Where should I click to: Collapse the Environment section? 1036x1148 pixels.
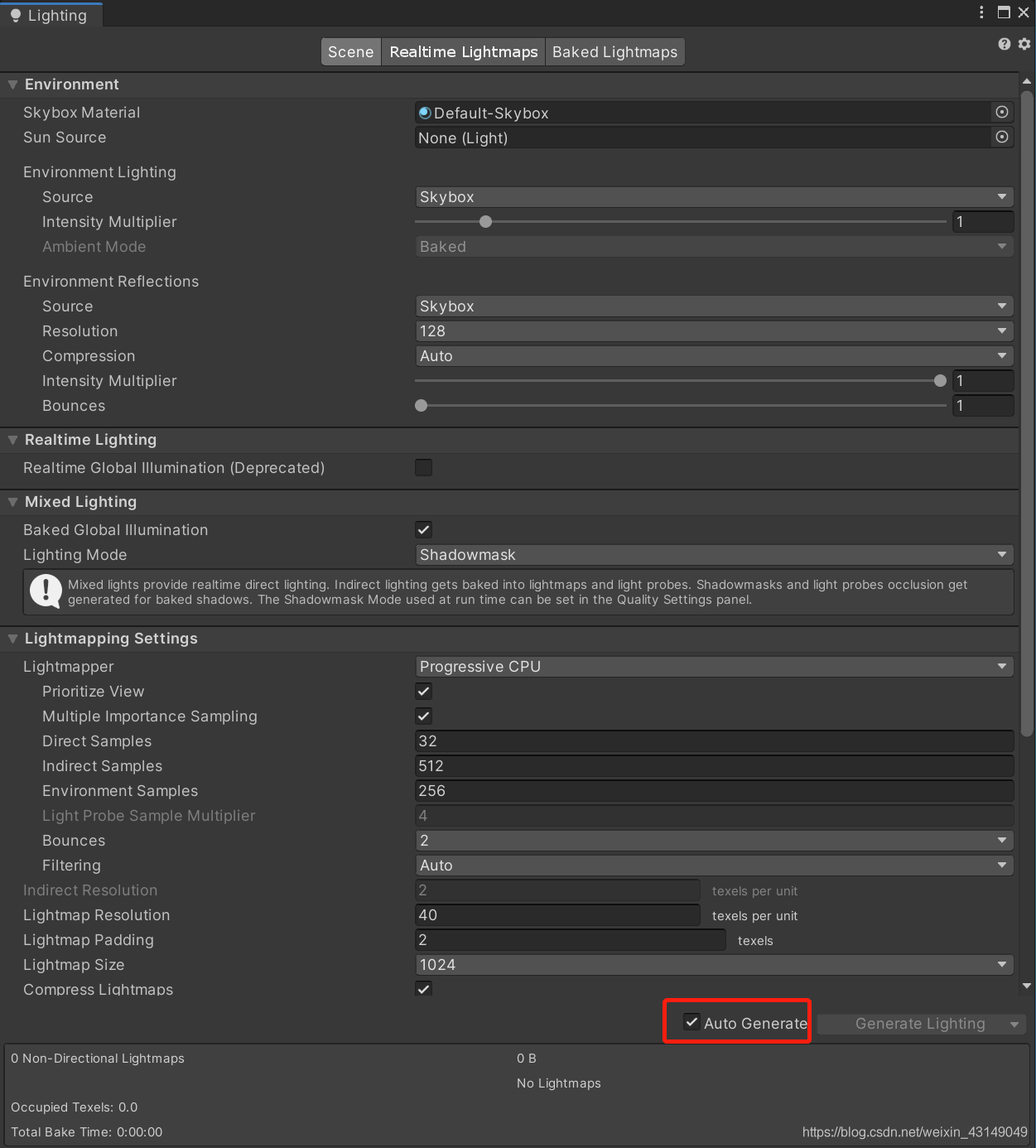[12, 84]
